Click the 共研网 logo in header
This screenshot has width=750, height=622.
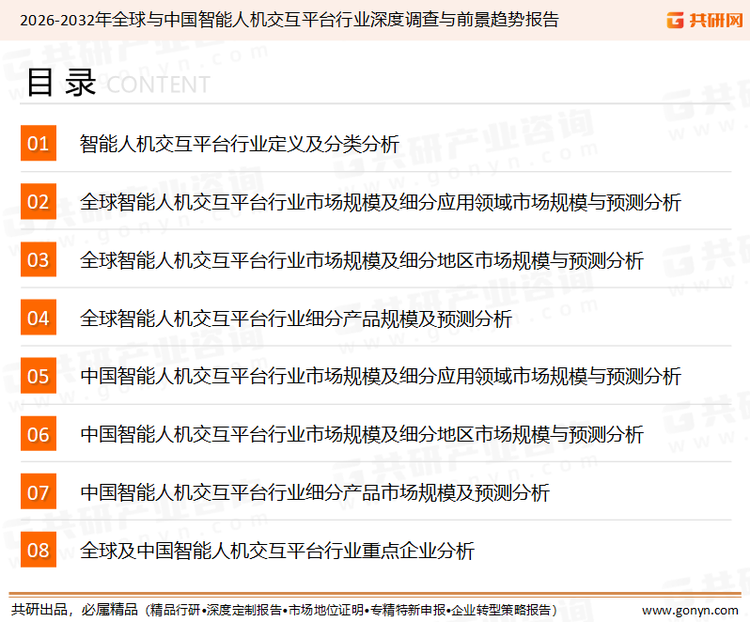(705, 20)
